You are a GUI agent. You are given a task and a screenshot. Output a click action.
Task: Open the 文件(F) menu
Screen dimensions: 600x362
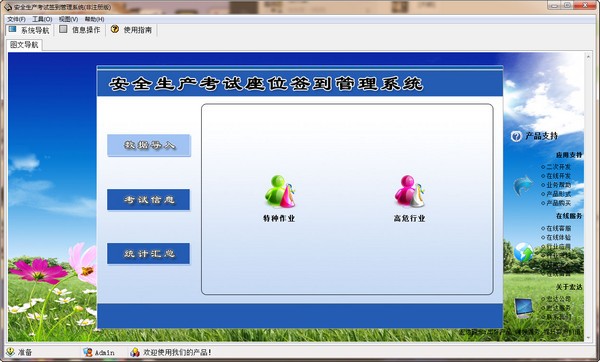click(x=16, y=19)
